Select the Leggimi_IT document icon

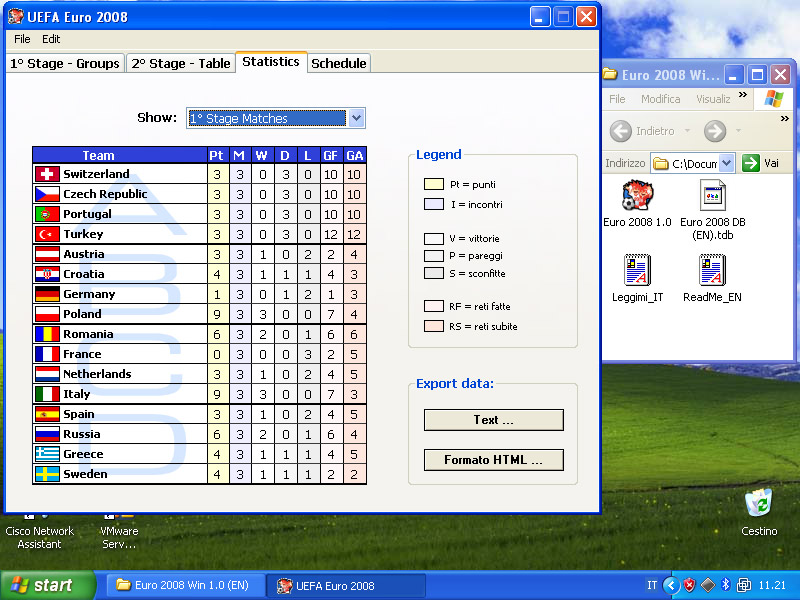637,270
